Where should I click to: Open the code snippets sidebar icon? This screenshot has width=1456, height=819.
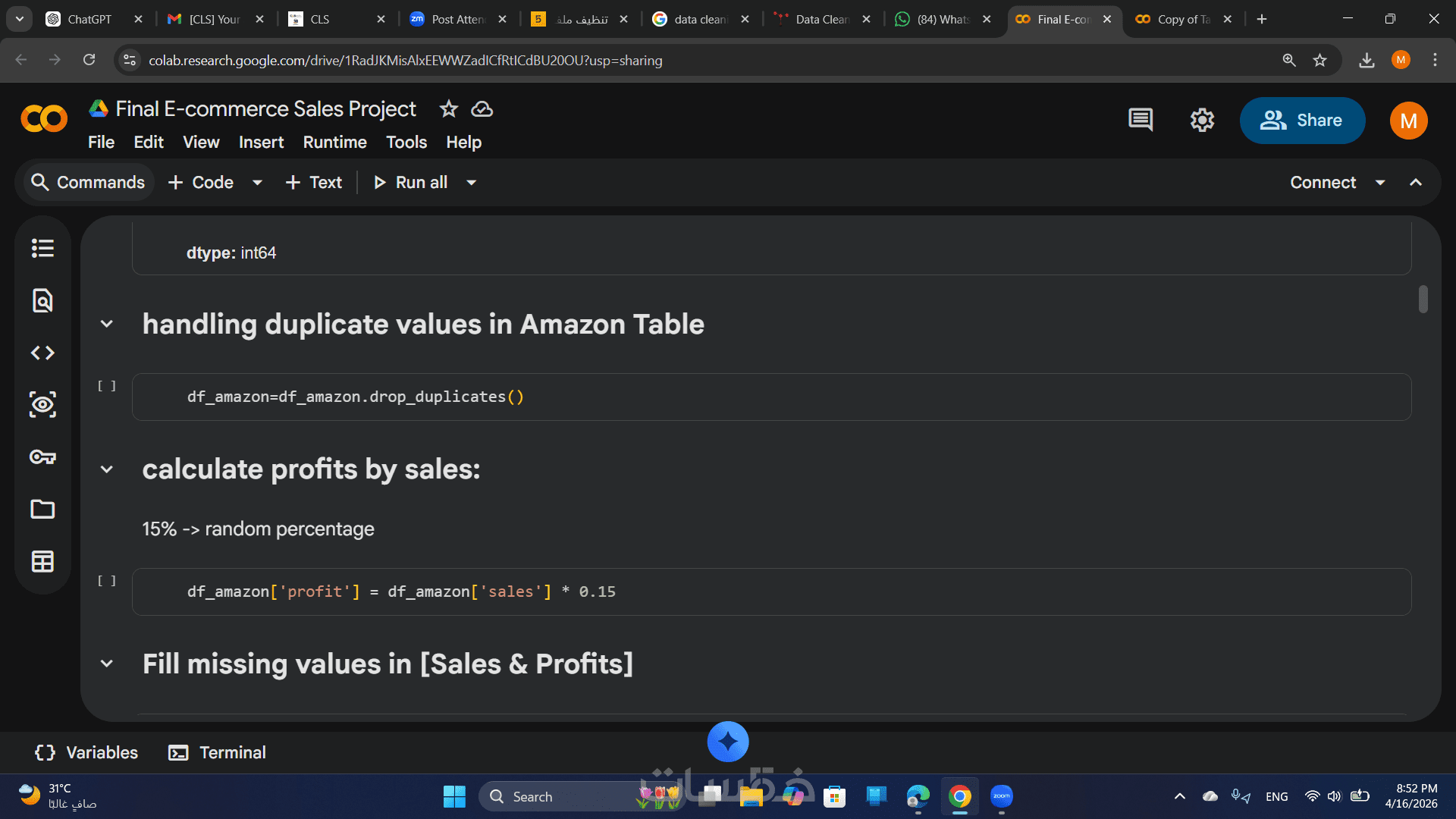pos(42,353)
